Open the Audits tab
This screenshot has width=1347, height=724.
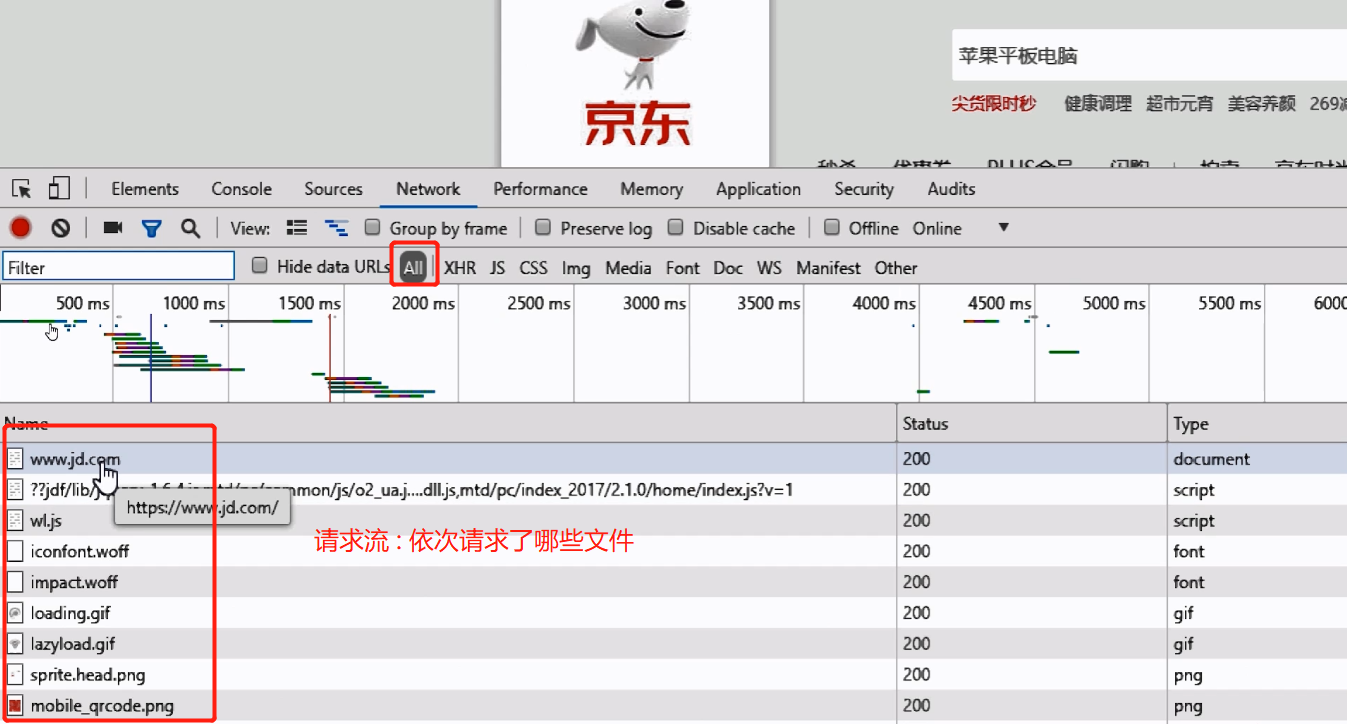tap(951, 189)
